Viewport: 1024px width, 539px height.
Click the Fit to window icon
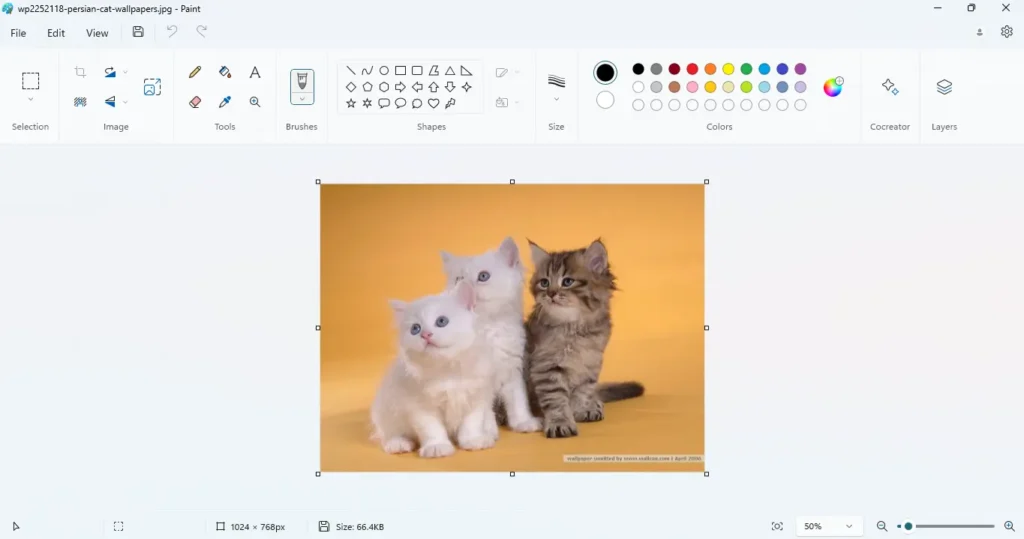777,526
